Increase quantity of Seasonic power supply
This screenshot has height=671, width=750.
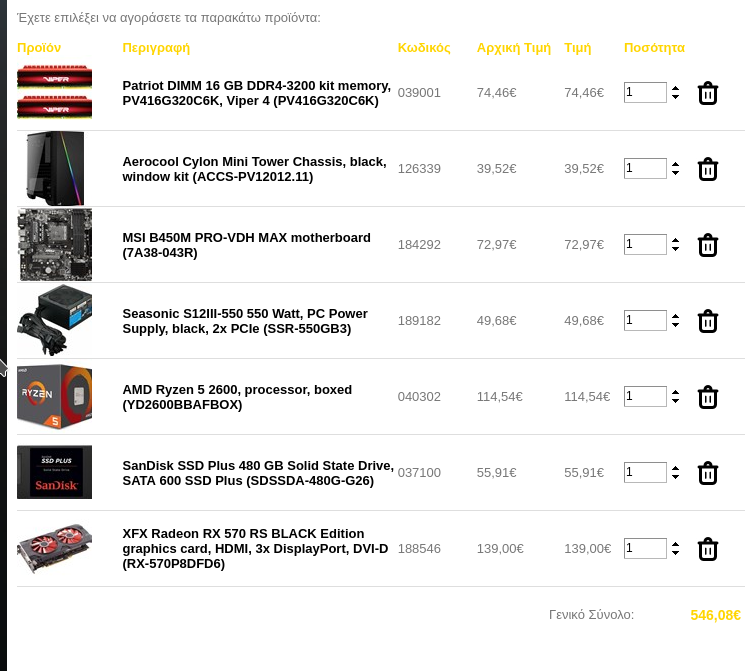675,317
